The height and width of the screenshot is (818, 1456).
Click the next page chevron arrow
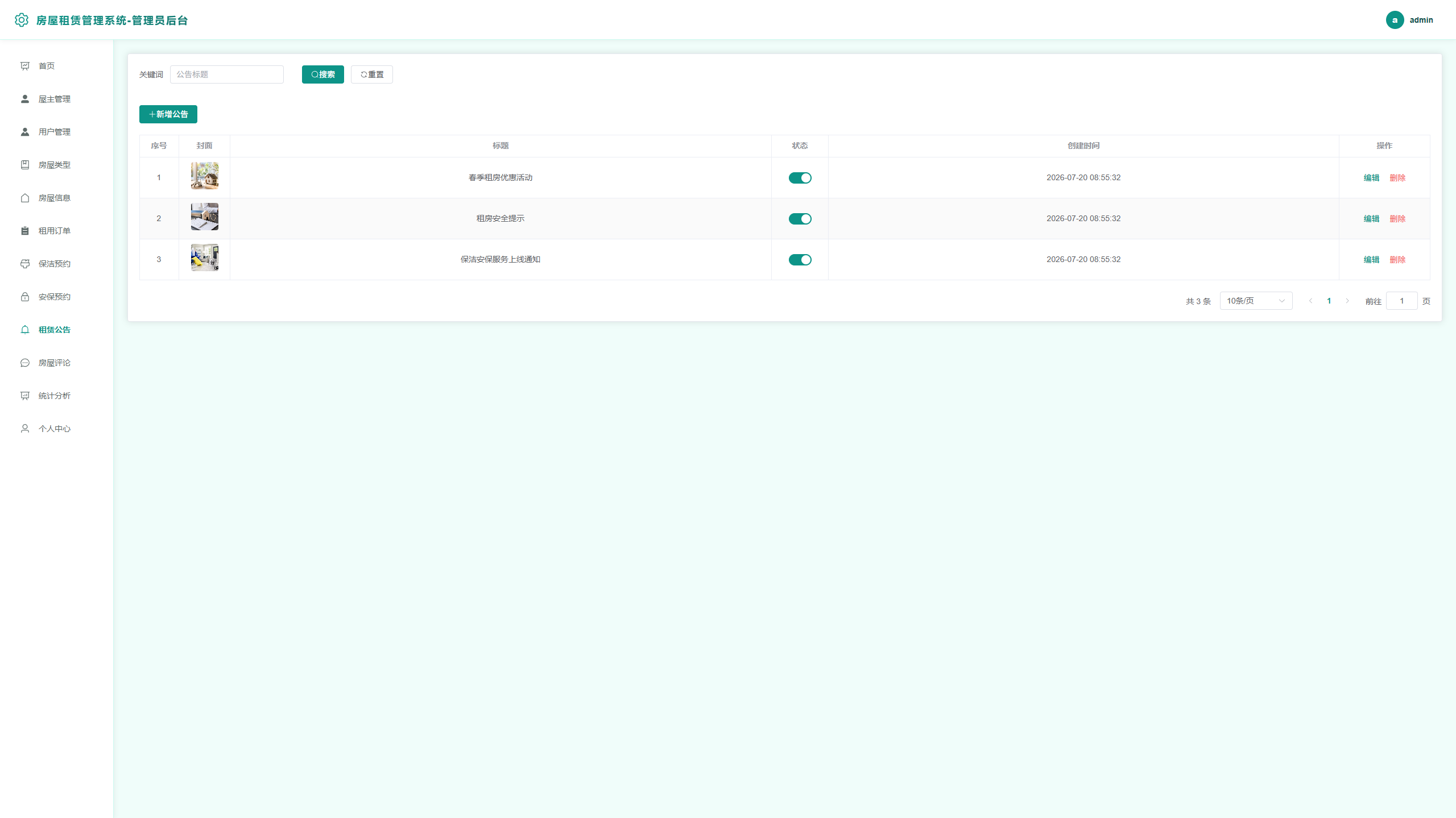[x=1347, y=301]
